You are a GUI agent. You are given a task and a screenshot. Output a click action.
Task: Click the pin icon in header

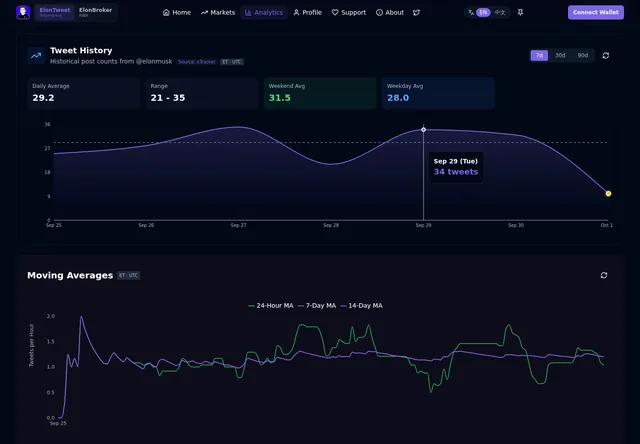click(x=520, y=13)
